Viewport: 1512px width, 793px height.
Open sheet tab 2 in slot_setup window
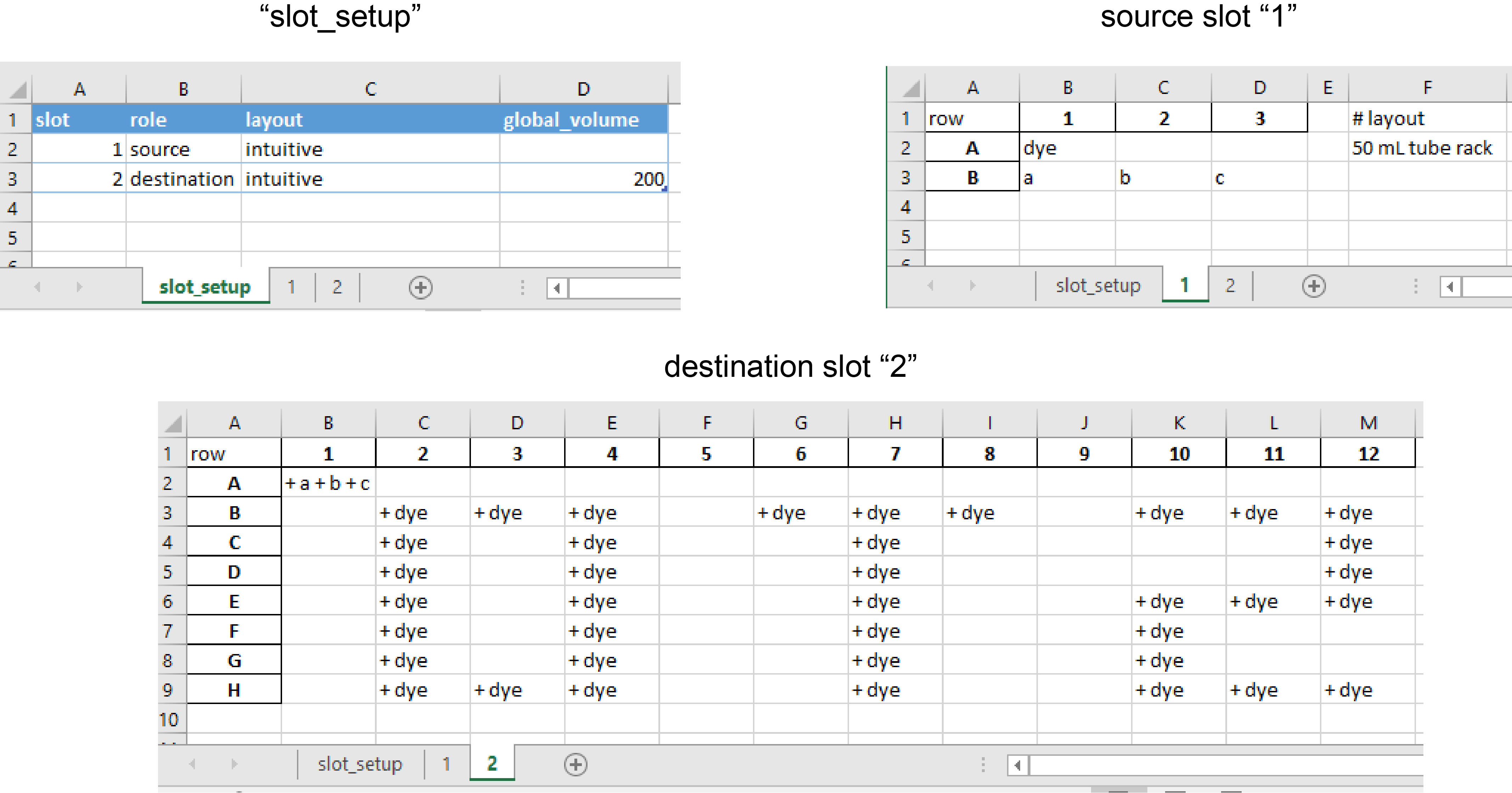[x=337, y=287]
